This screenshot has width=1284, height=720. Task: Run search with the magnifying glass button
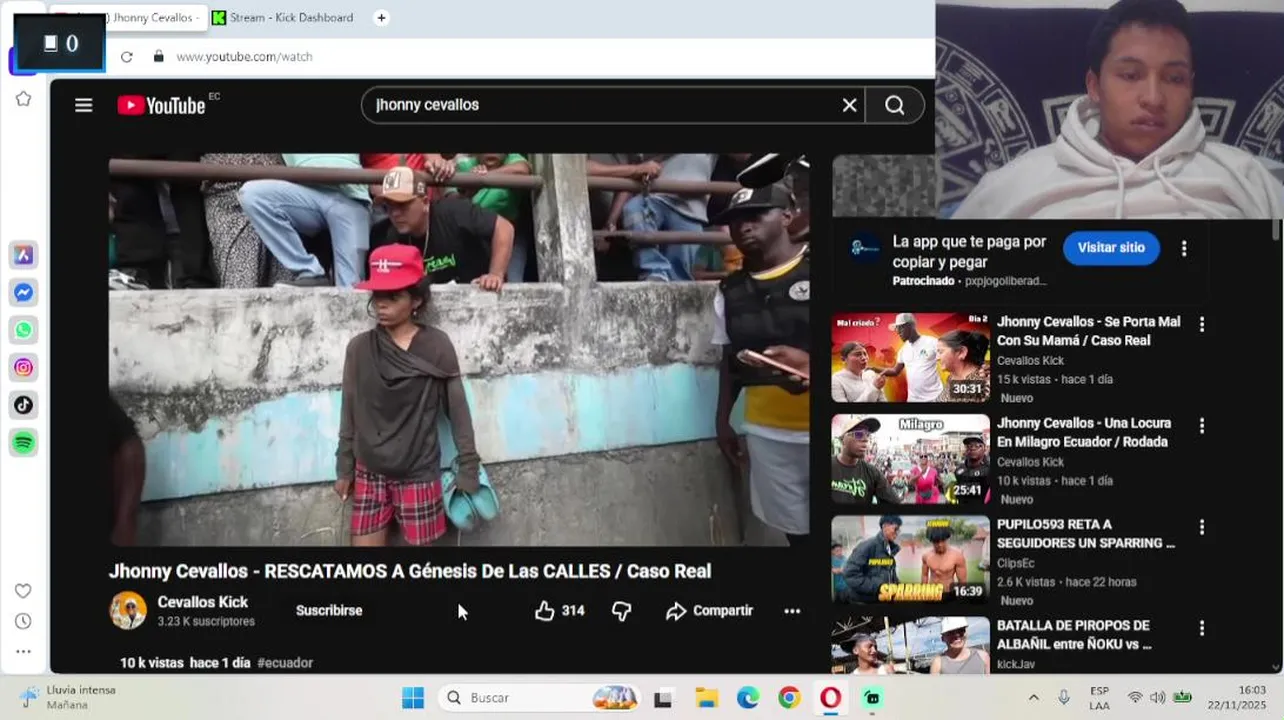(x=895, y=105)
